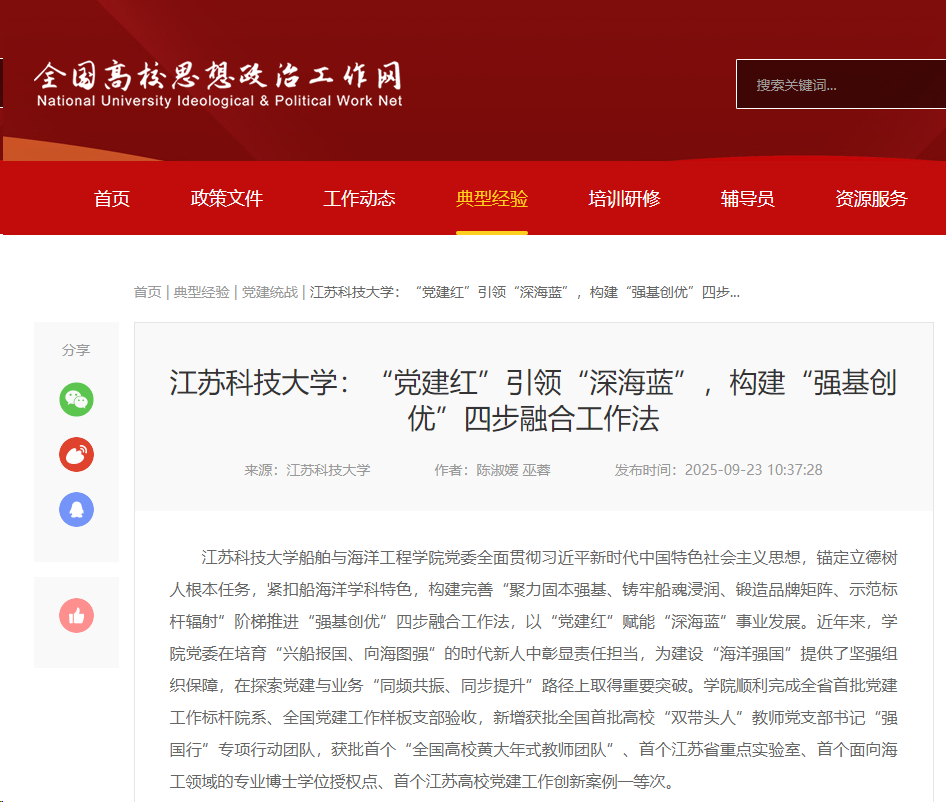Screen dimensions: 946x802
Task: Click the 首页 breadcrumb link
Action: click(x=147, y=292)
